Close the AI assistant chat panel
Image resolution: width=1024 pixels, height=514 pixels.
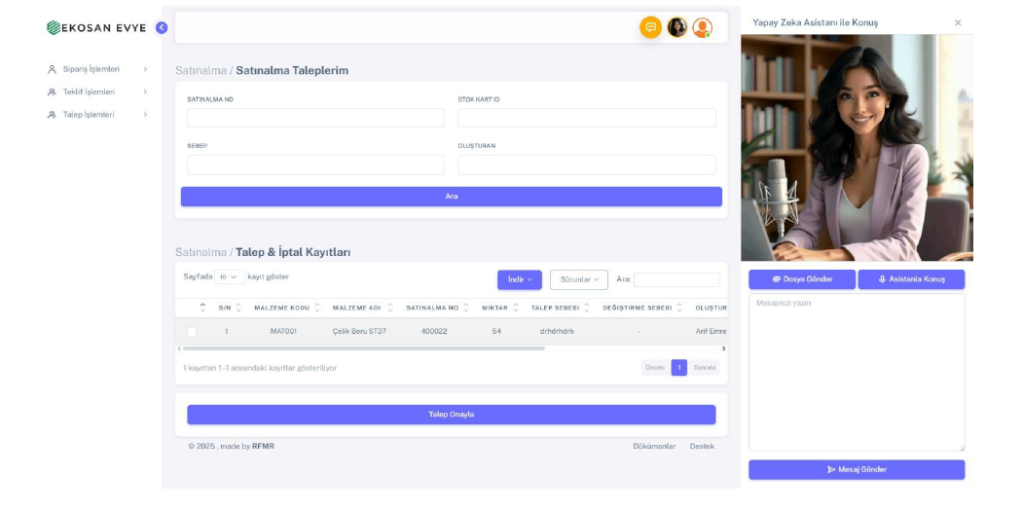click(x=958, y=23)
